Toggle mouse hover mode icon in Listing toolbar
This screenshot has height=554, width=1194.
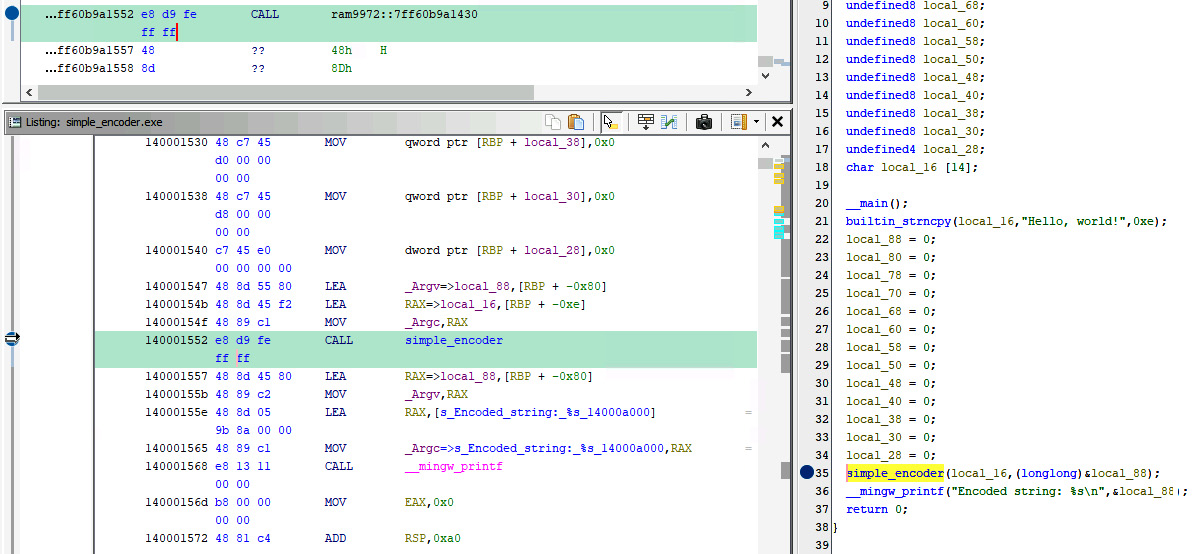pyautogui.click(x=610, y=122)
